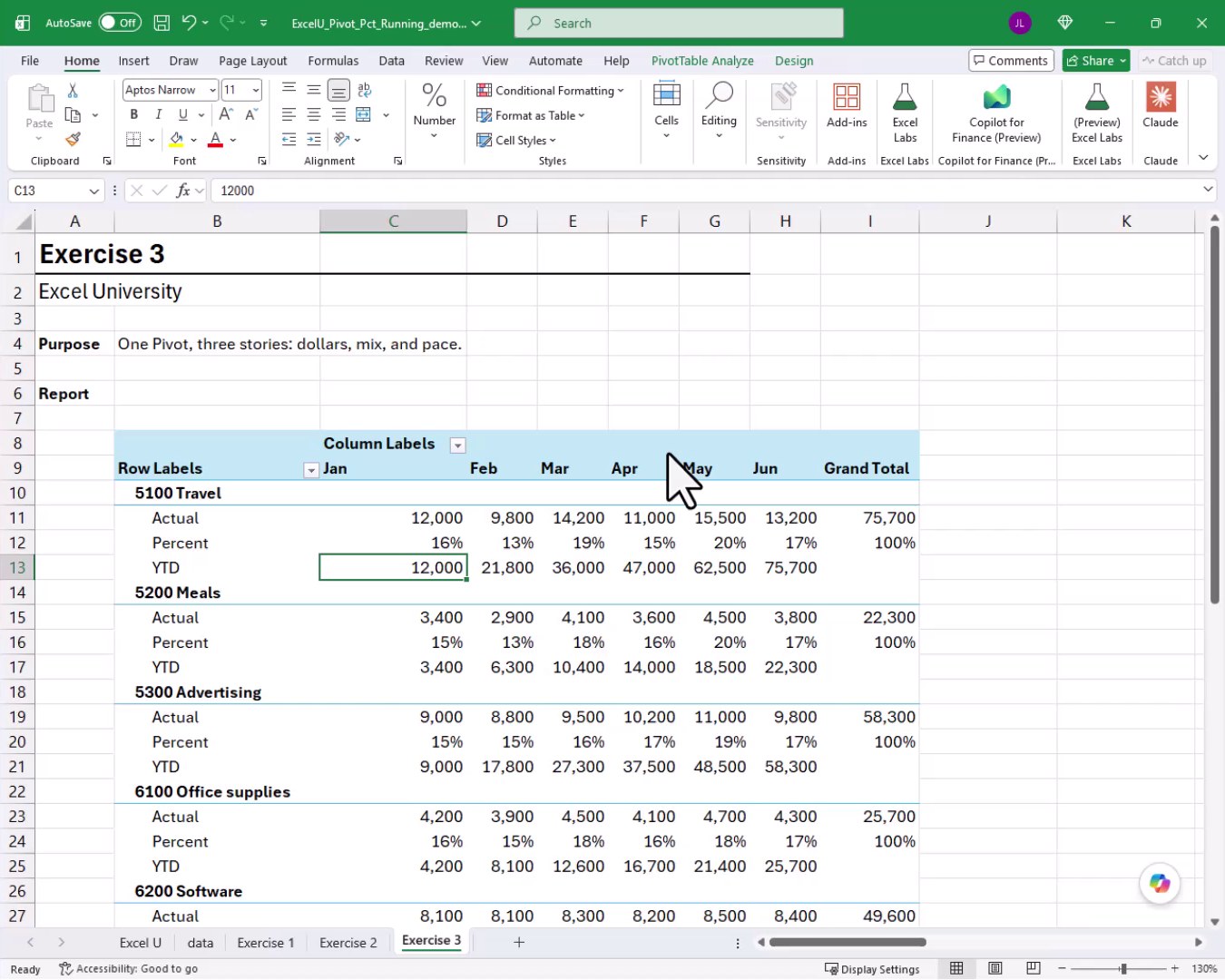Toggle Middle Align button
The height and width of the screenshot is (980, 1225).
click(x=313, y=90)
